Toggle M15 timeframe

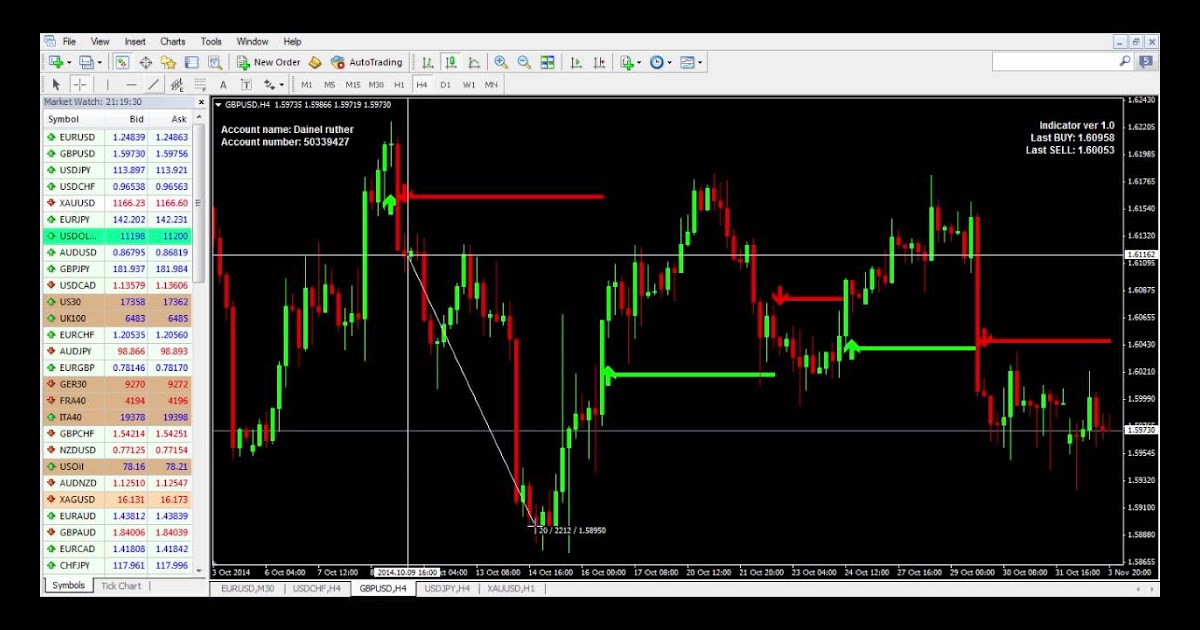point(352,85)
